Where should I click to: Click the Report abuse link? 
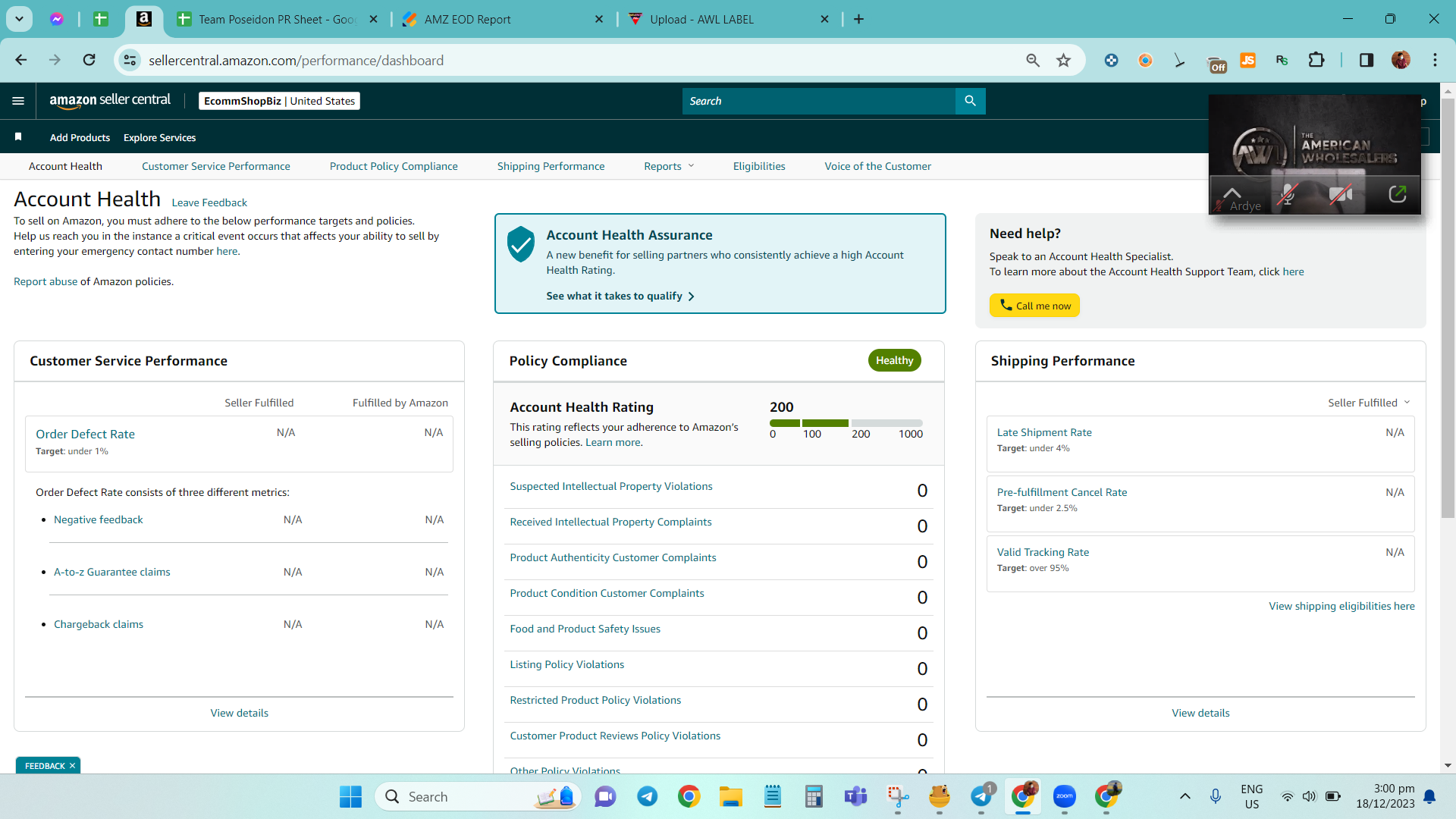[45, 281]
